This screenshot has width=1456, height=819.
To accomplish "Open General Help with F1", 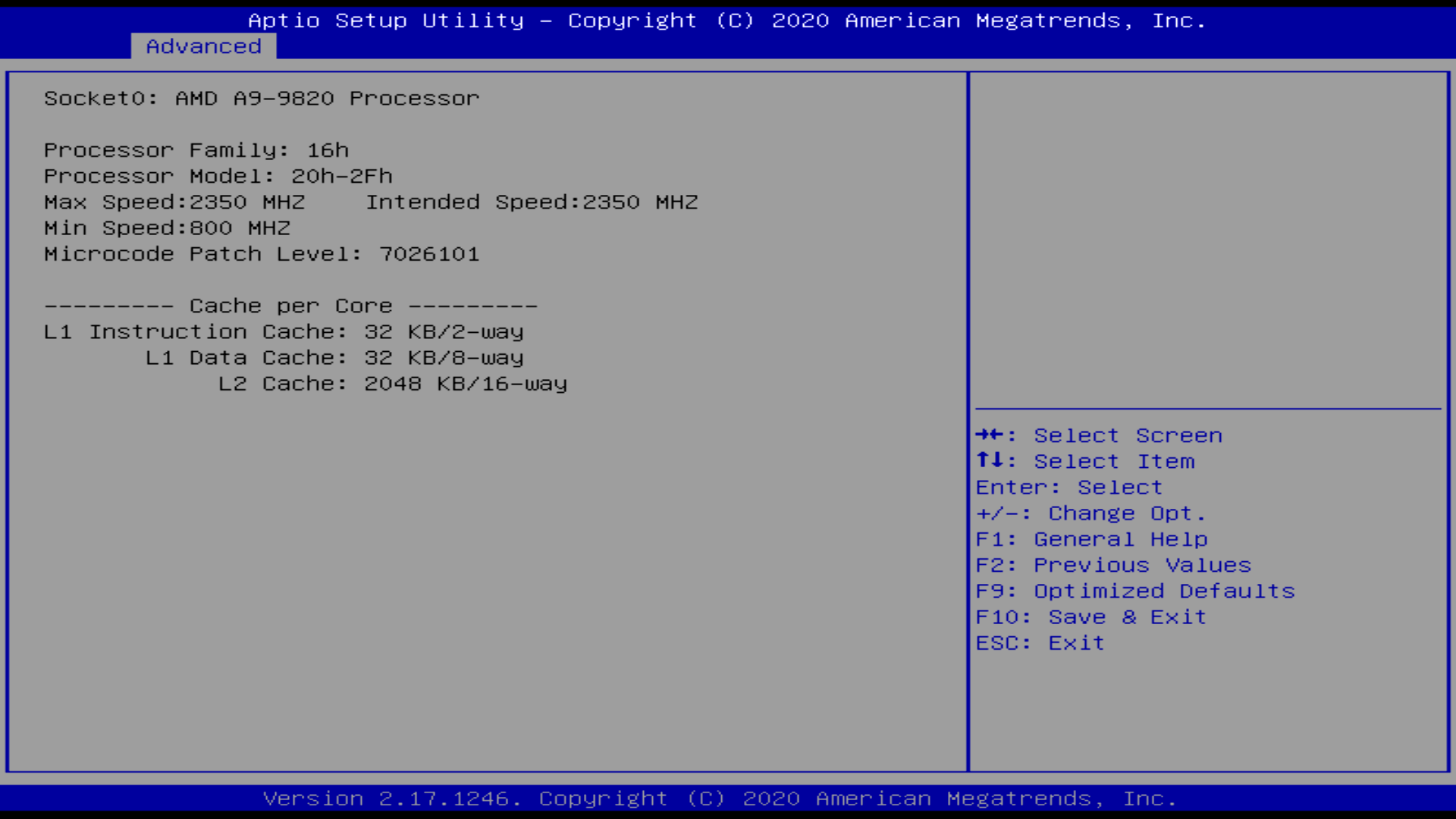I will (1091, 539).
